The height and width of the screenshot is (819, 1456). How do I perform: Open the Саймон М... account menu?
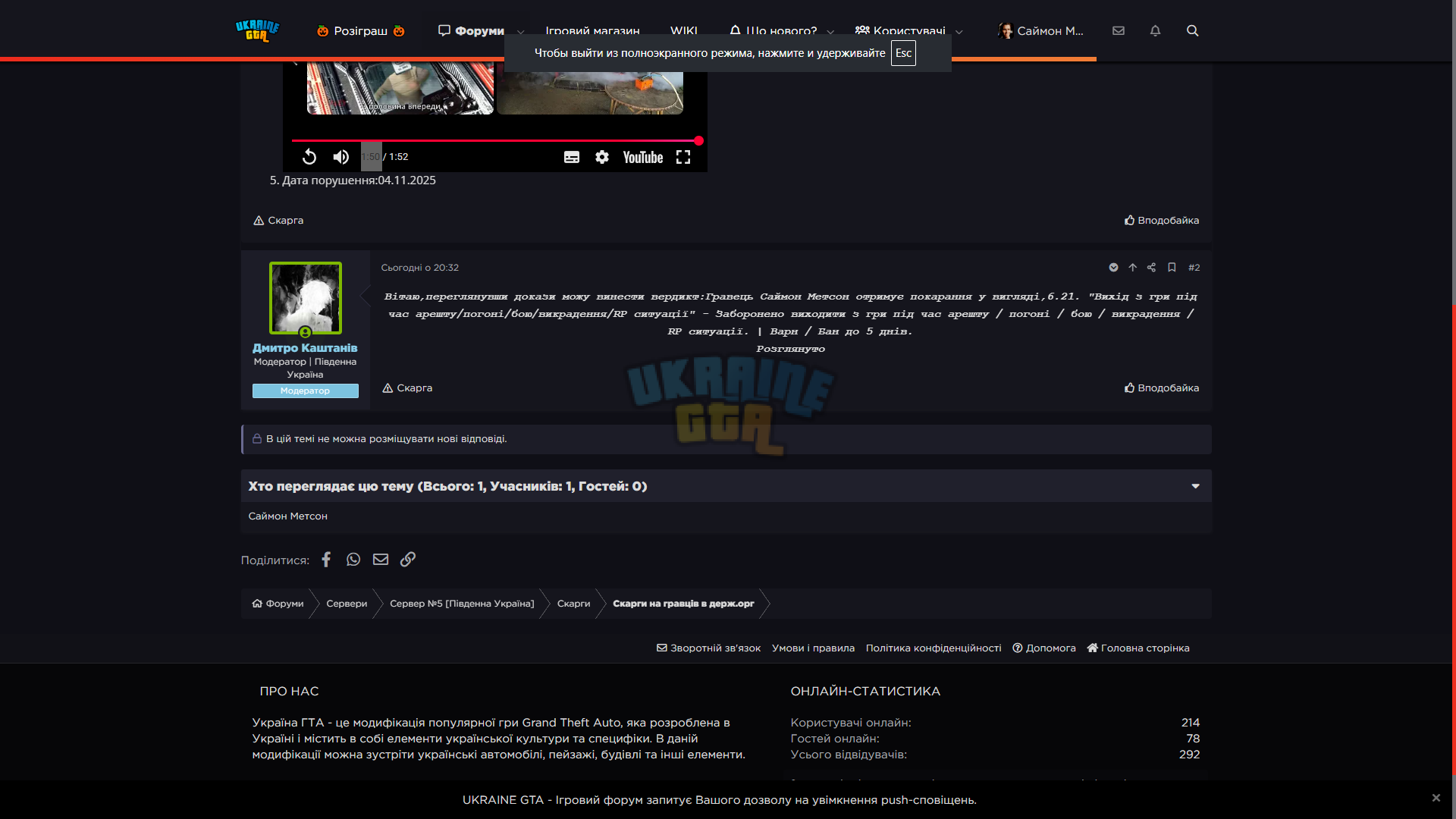click(x=1040, y=31)
